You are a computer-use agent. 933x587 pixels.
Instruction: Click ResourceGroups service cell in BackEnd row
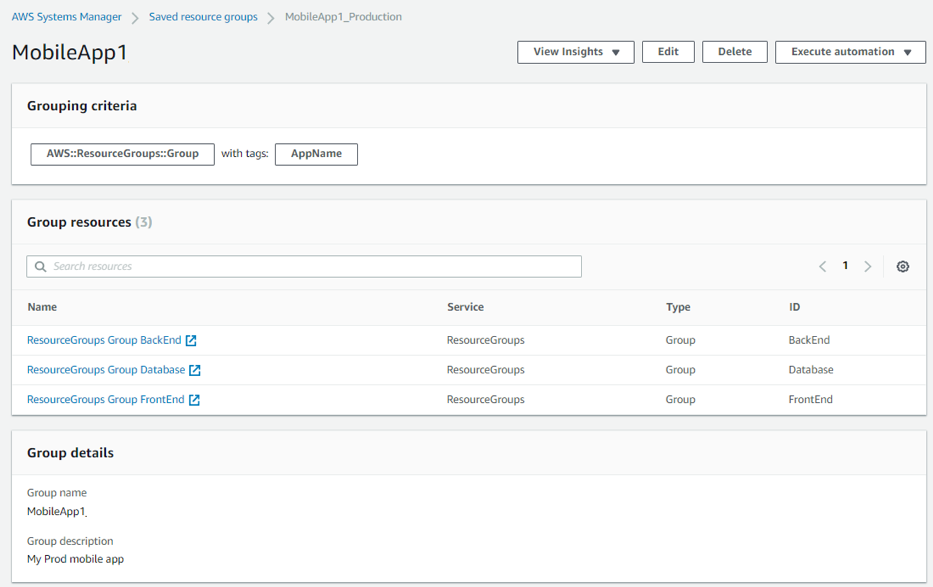click(x=486, y=340)
